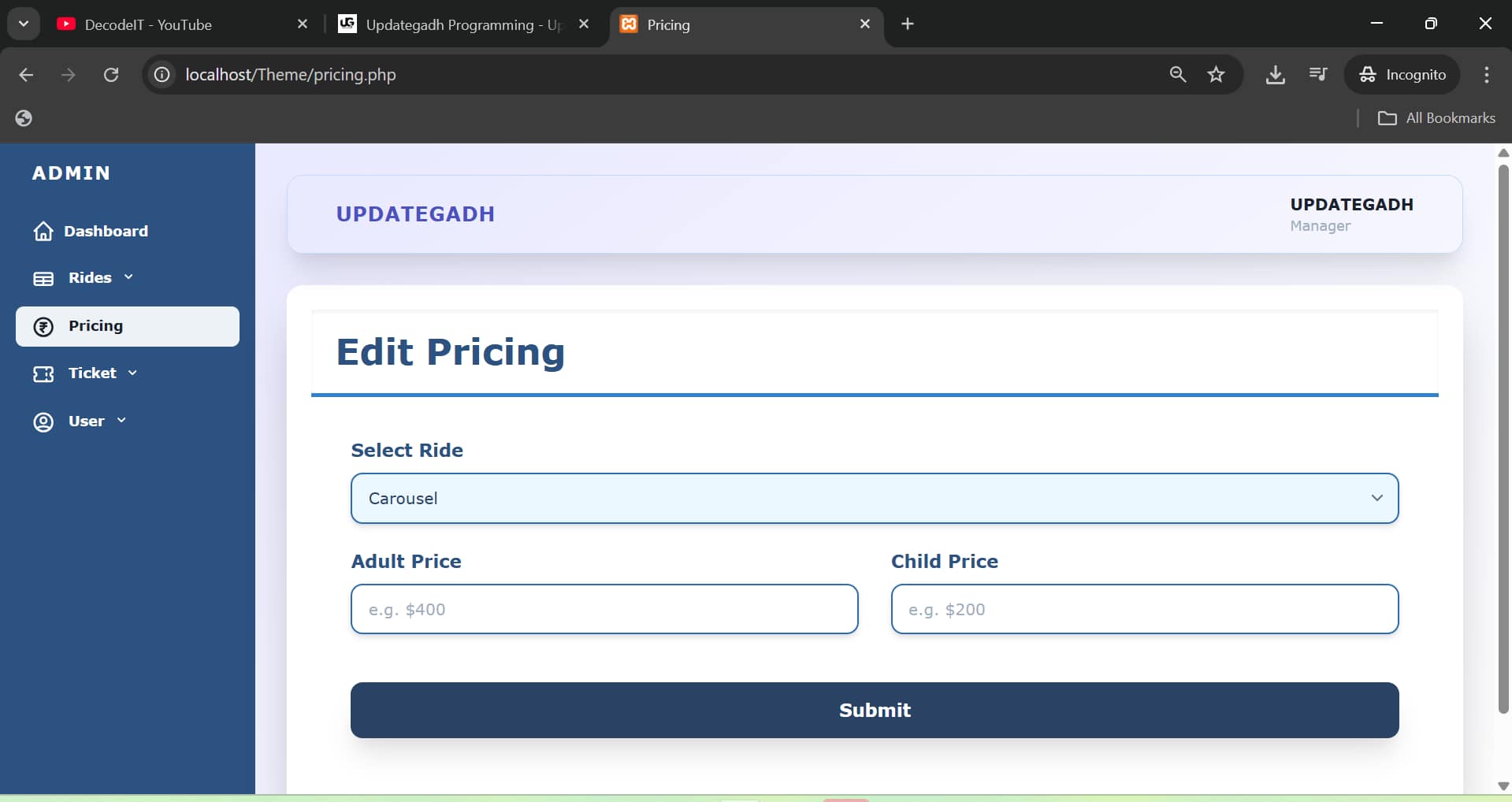Click the UPDATEGADH header brand link
Image resolution: width=1512 pixels, height=802 pixels.
[415, 214]
